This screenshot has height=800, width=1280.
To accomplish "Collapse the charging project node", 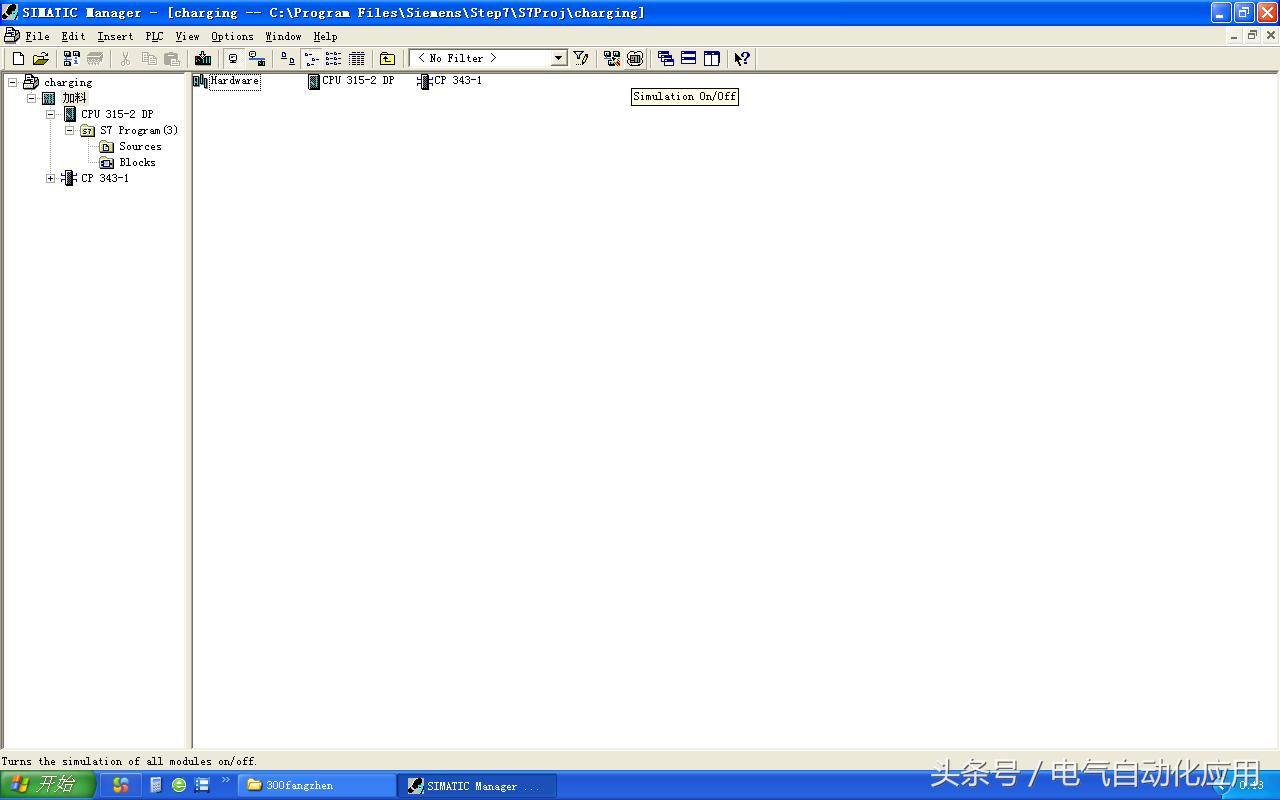I will pyautogui.click(x=13, y=82).
